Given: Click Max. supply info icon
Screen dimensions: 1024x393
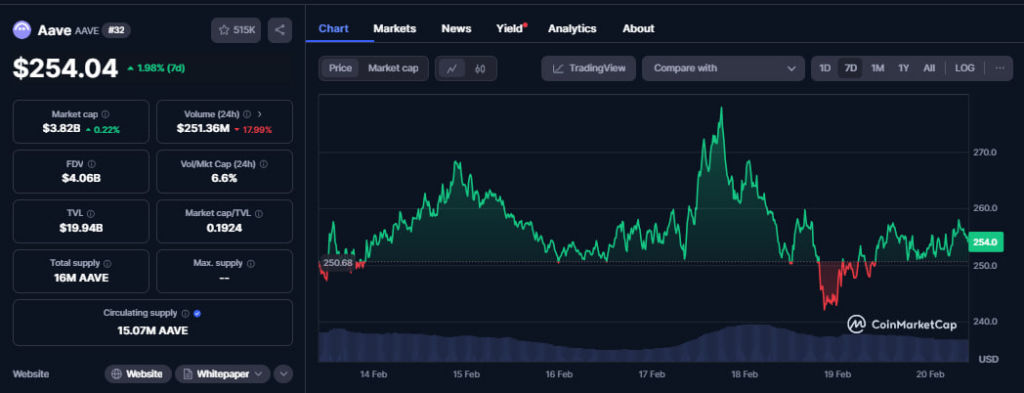Looking at the screenshot, I should (251, 264).
